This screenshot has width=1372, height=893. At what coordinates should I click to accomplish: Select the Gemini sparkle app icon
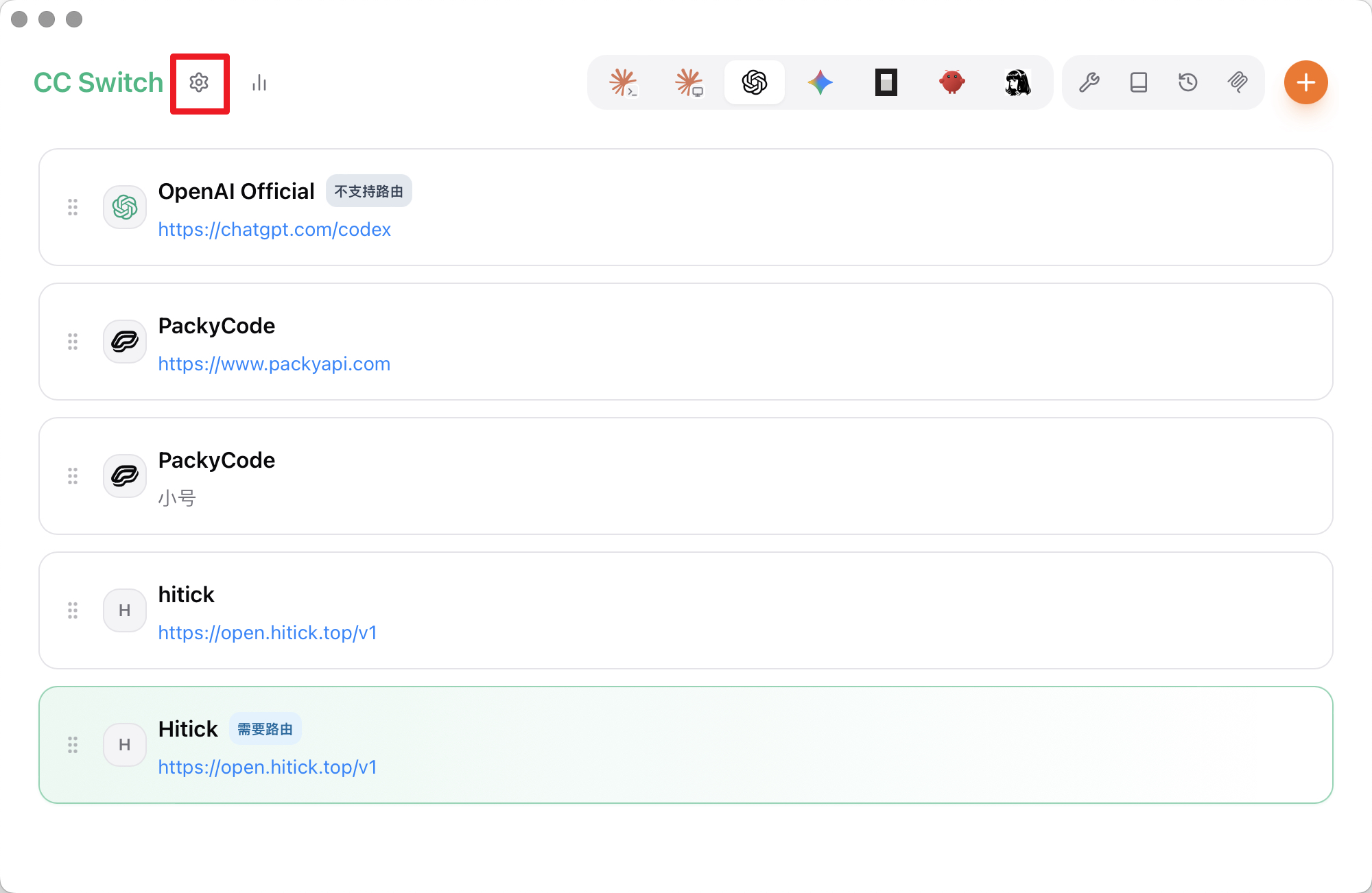(820, 82)
